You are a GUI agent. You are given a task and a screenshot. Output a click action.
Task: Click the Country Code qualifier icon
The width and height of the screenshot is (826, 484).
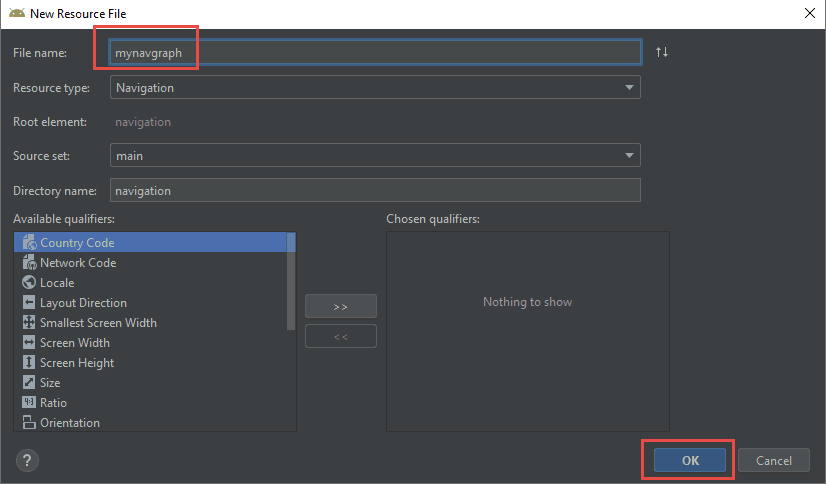tap(28, 243)
